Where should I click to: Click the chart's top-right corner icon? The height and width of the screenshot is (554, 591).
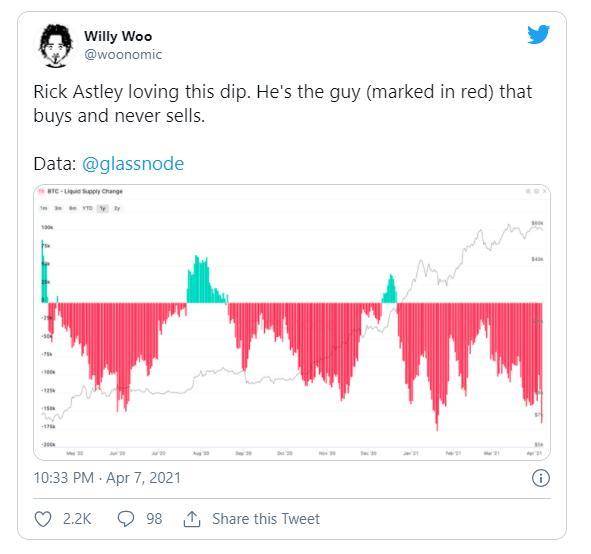544,191
